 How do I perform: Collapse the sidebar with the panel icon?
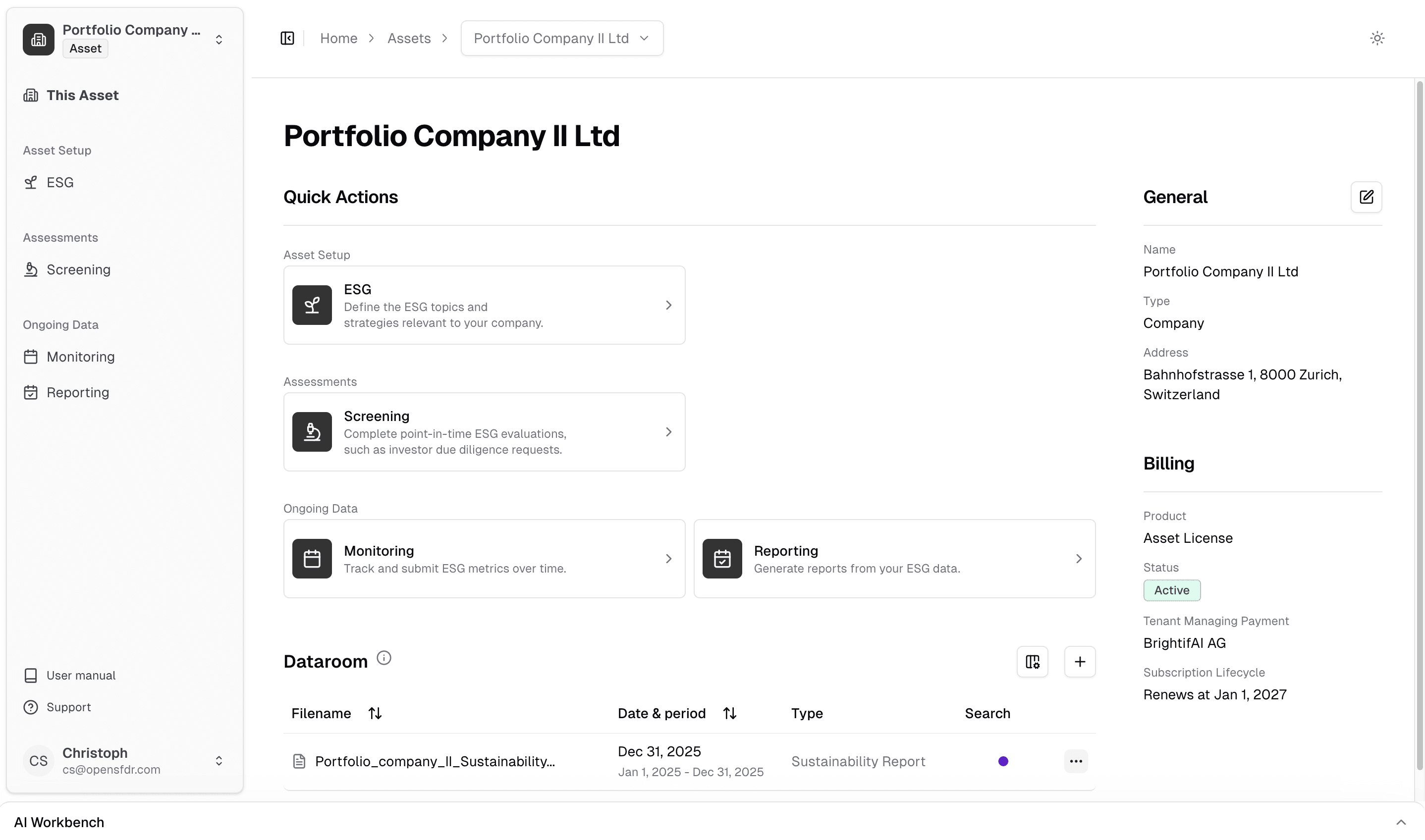(287, 38)
